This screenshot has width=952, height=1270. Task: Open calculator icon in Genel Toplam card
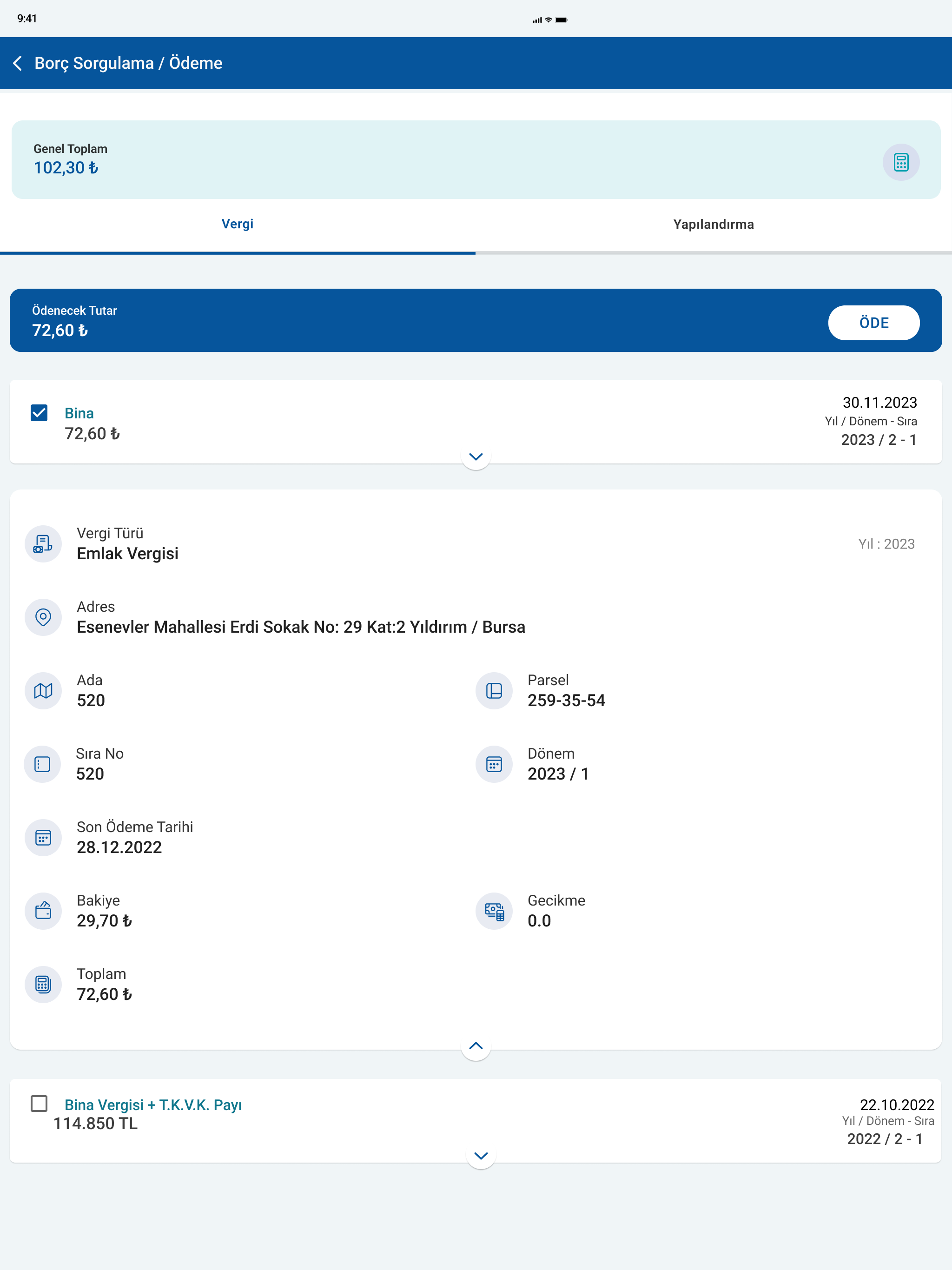coord(900,163)
